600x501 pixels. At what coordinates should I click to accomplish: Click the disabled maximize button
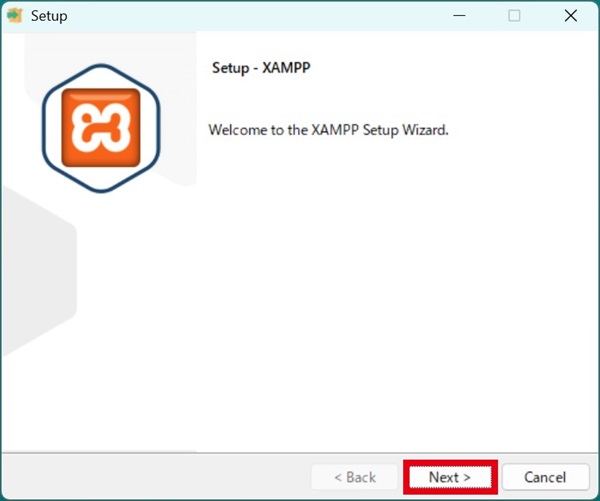click(x=514, y=16)
